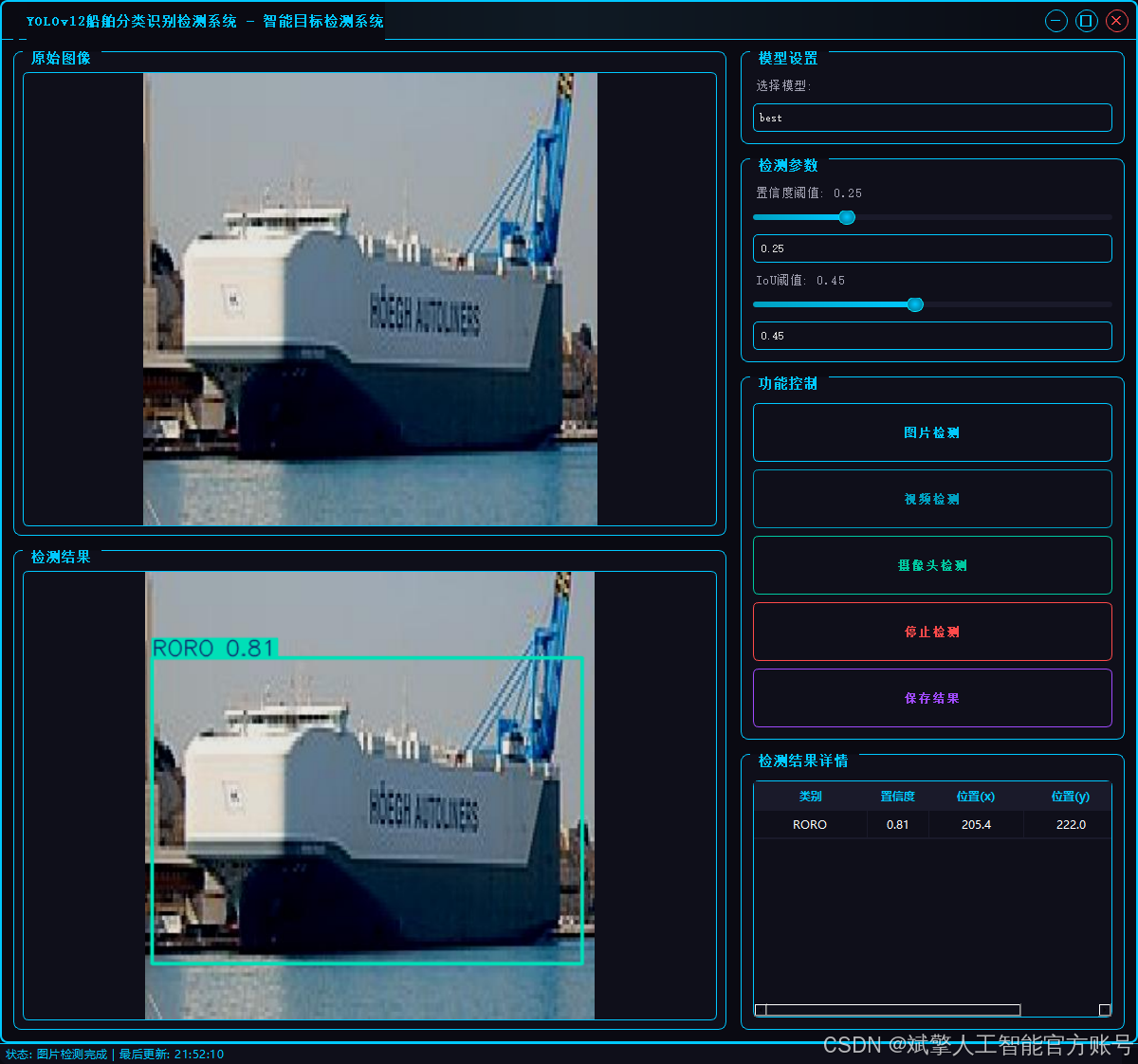1138x1064 pixels.
Task: Open the 选择模型 combo box showing best
Action: point(932,118)
